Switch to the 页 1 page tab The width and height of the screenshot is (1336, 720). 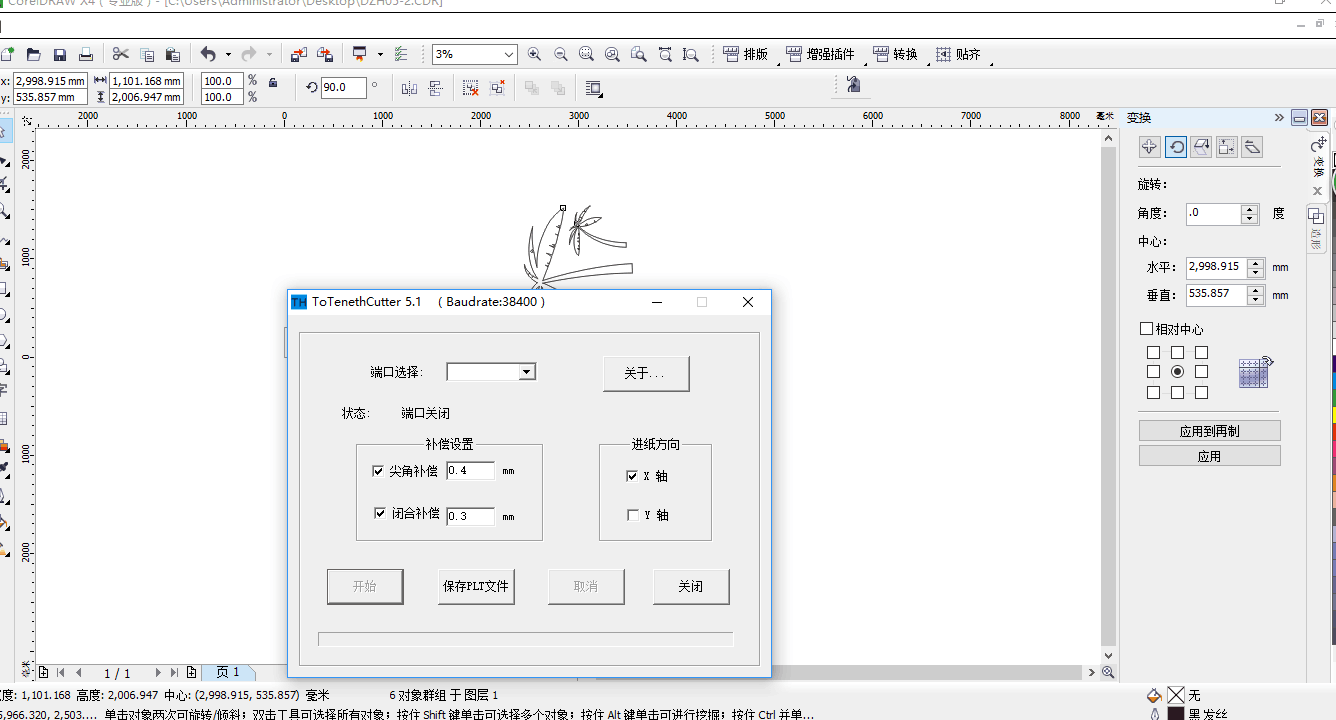click(229, 672)
